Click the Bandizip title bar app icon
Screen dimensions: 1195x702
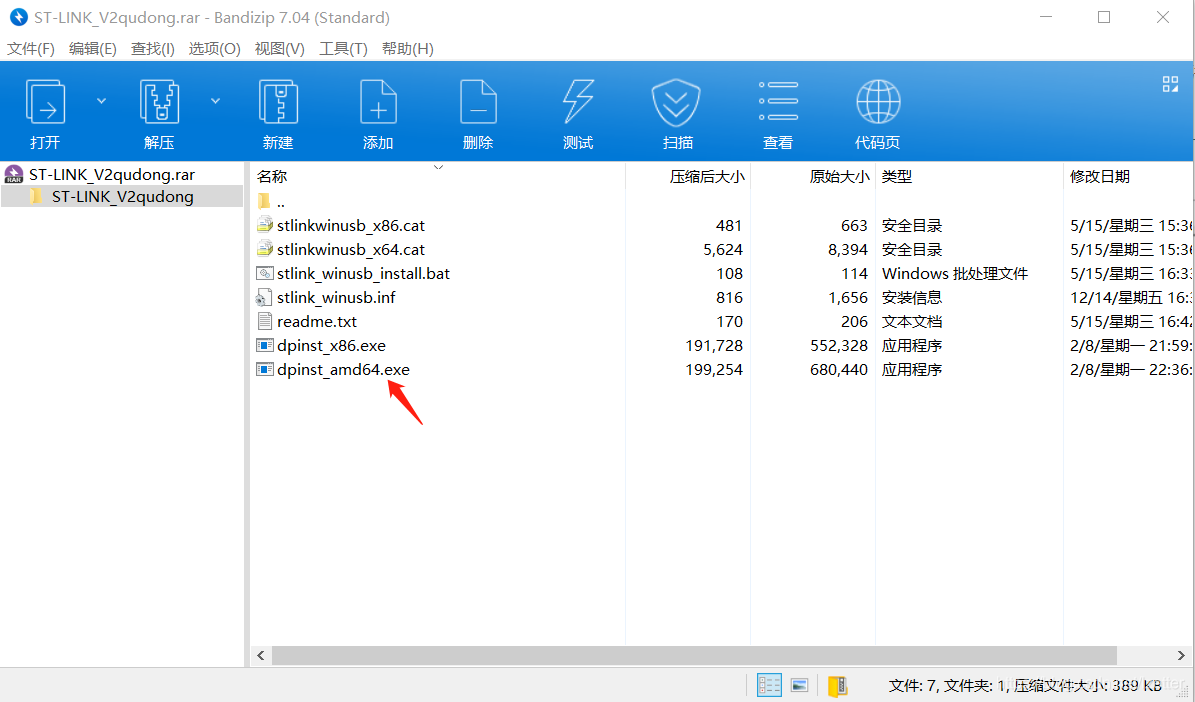[18, 17]
